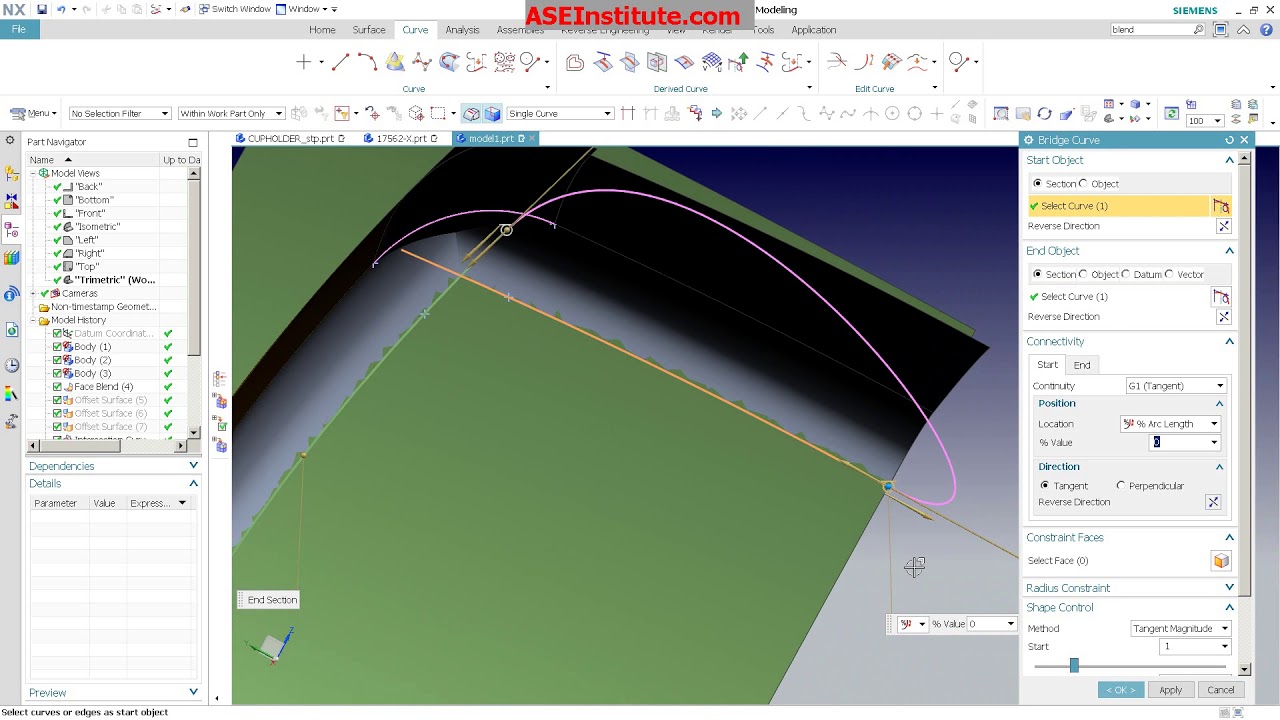
Task: Click the Project Curve icon in Derived Curve
Action: point(603,63)
